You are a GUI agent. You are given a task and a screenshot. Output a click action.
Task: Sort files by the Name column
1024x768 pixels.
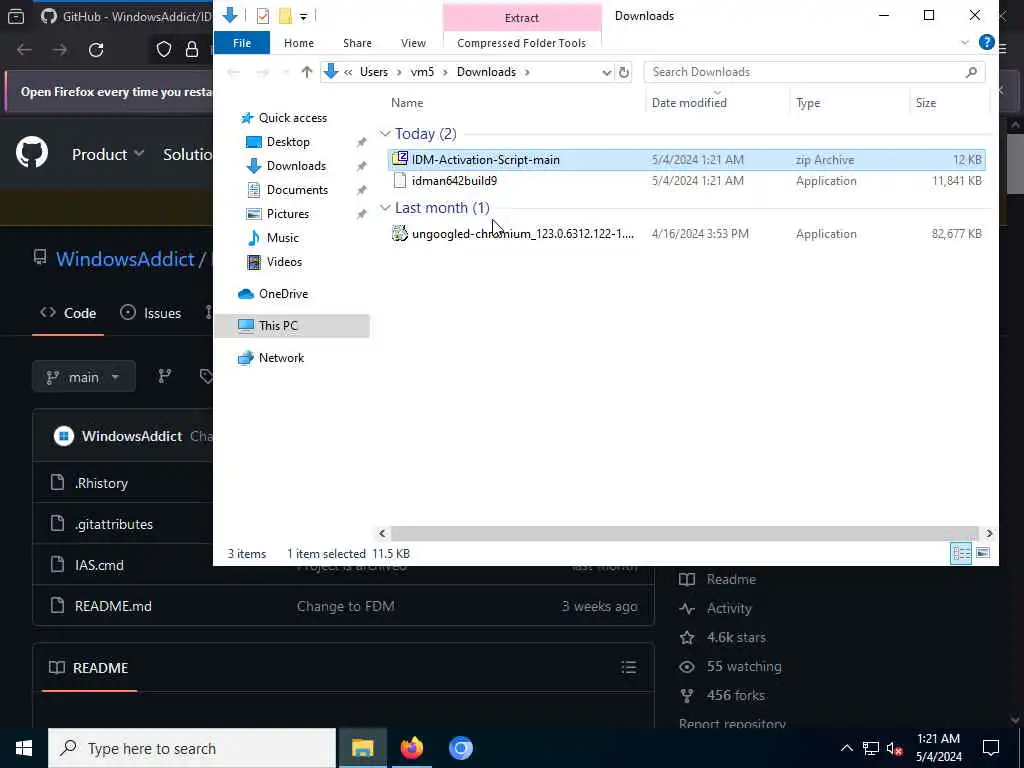click(x=407, y=103)
